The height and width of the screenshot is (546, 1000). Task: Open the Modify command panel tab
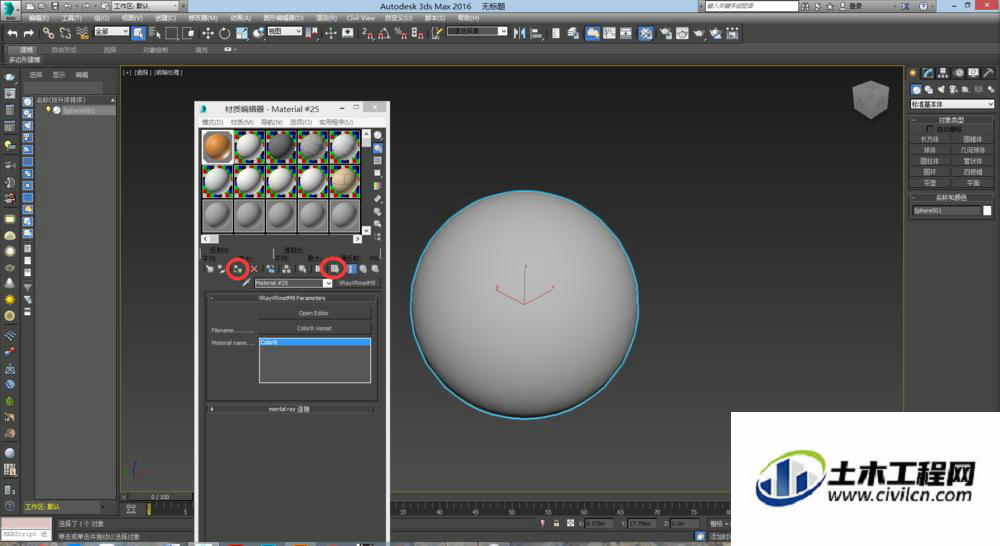coord(928,73)
